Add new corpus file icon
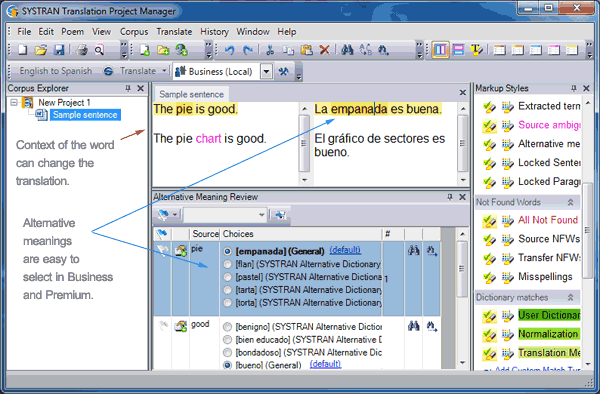This screenshot has width=600, height=394. pyautogui.click(x=145, y=50)
